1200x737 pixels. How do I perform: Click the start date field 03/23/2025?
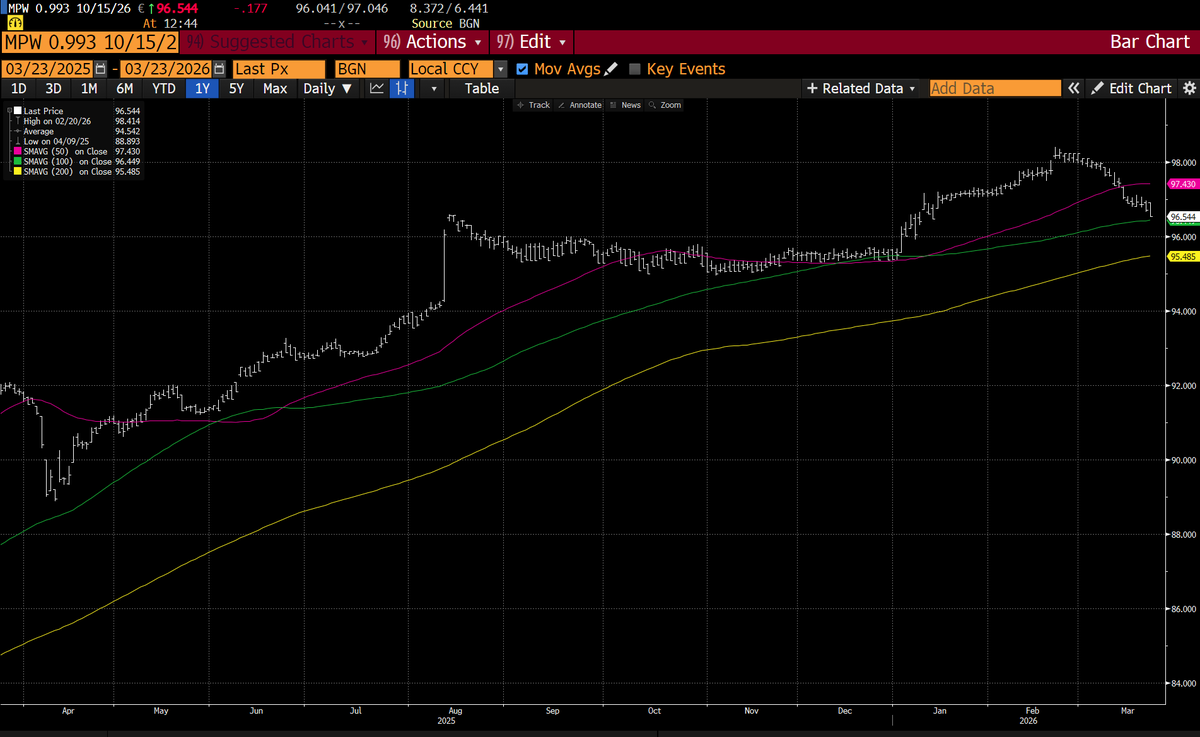tap(47, 69)
